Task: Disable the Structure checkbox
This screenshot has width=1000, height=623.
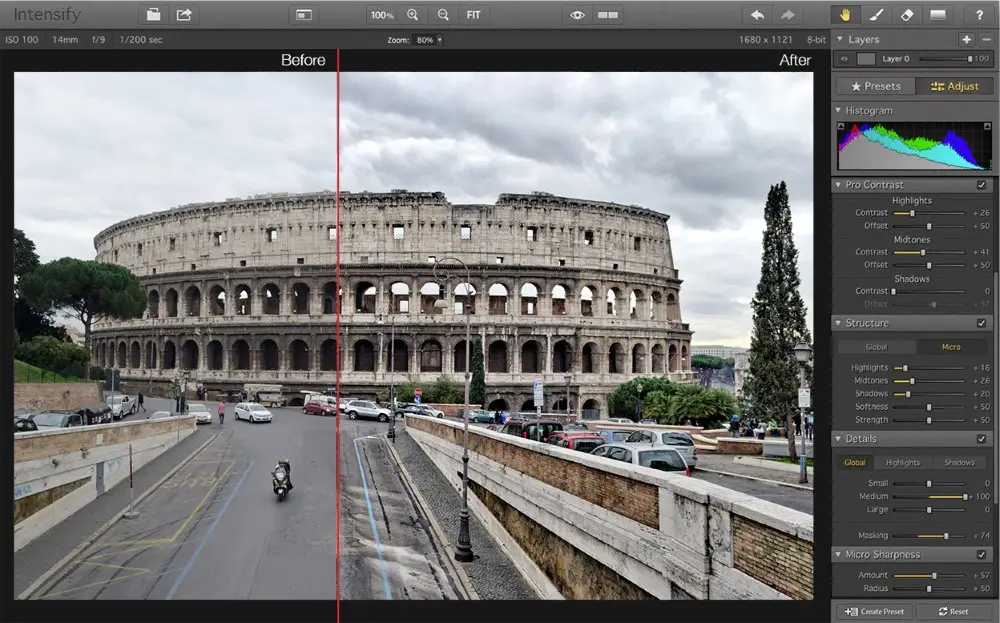Action: point(982,323)
